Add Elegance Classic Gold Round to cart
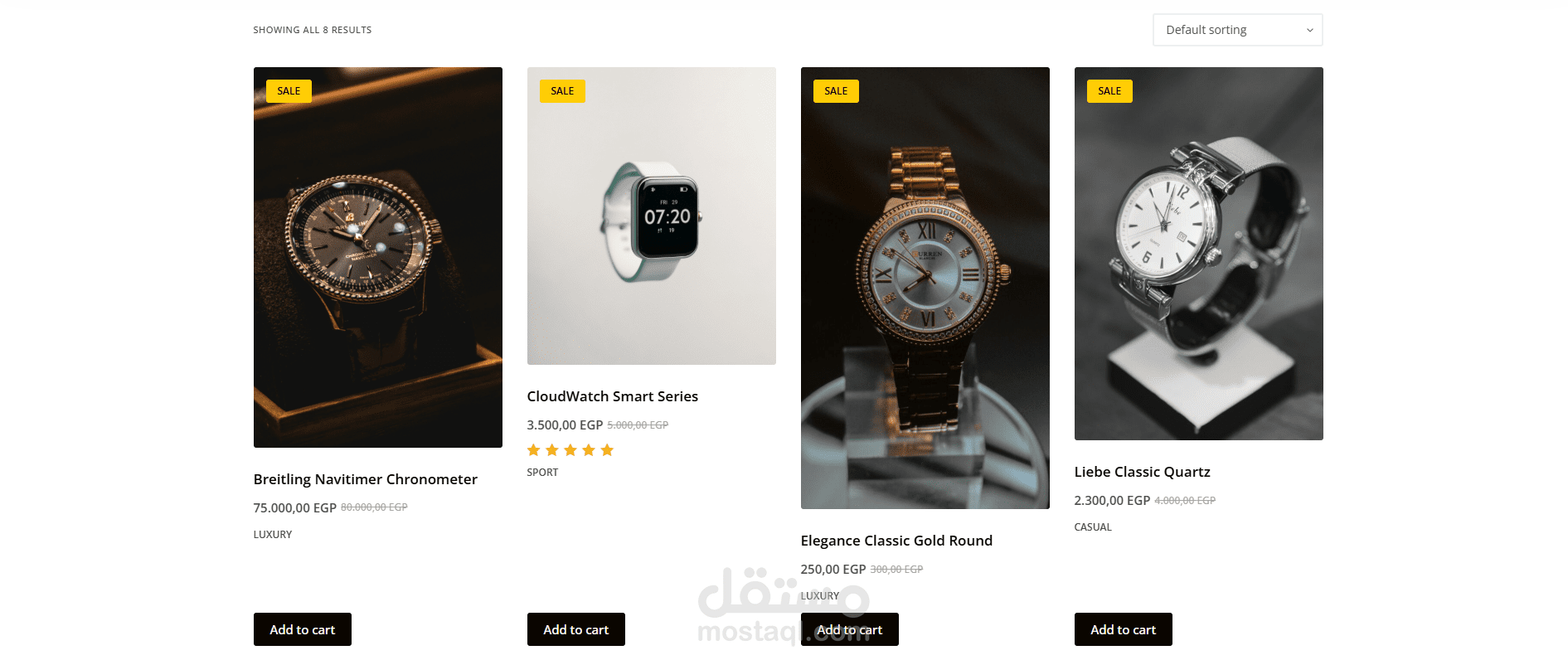The width and height of the screenshot is (1568, 660). coord(850,629)
